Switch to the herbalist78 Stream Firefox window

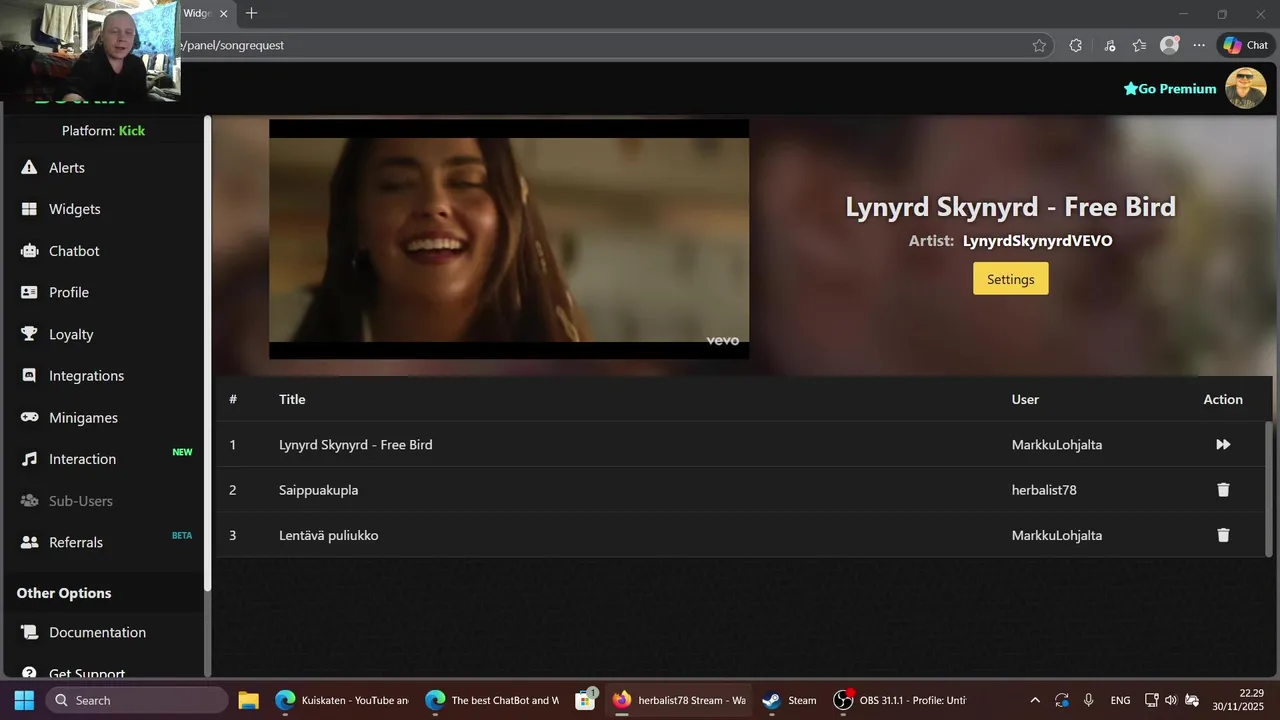pyautogui.click(x=680, y=700)
